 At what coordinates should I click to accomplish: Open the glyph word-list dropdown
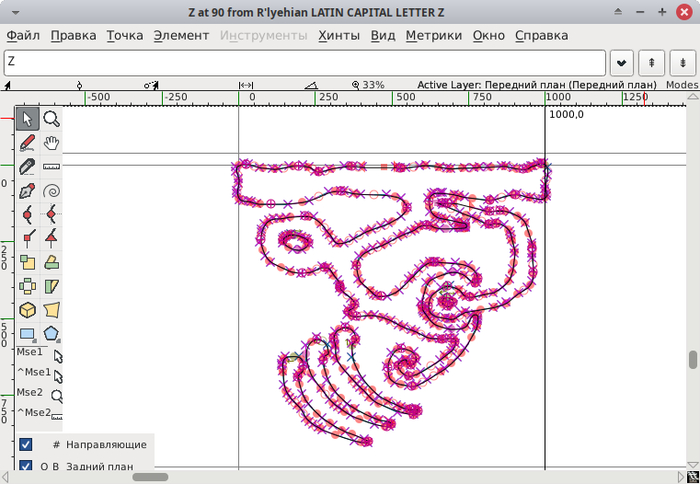point(621,63)
